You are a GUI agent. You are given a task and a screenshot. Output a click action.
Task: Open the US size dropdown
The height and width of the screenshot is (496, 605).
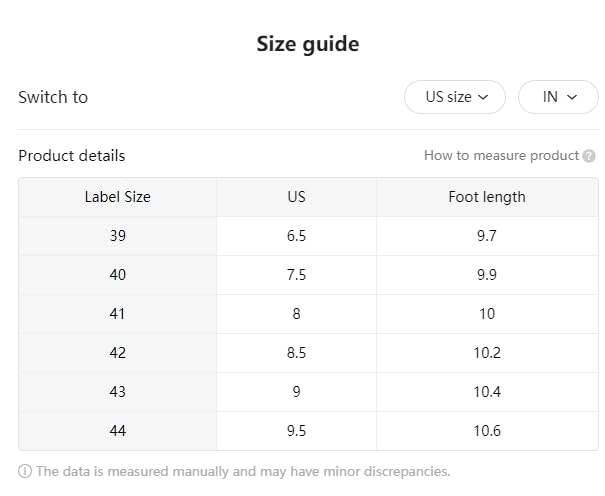456,97
